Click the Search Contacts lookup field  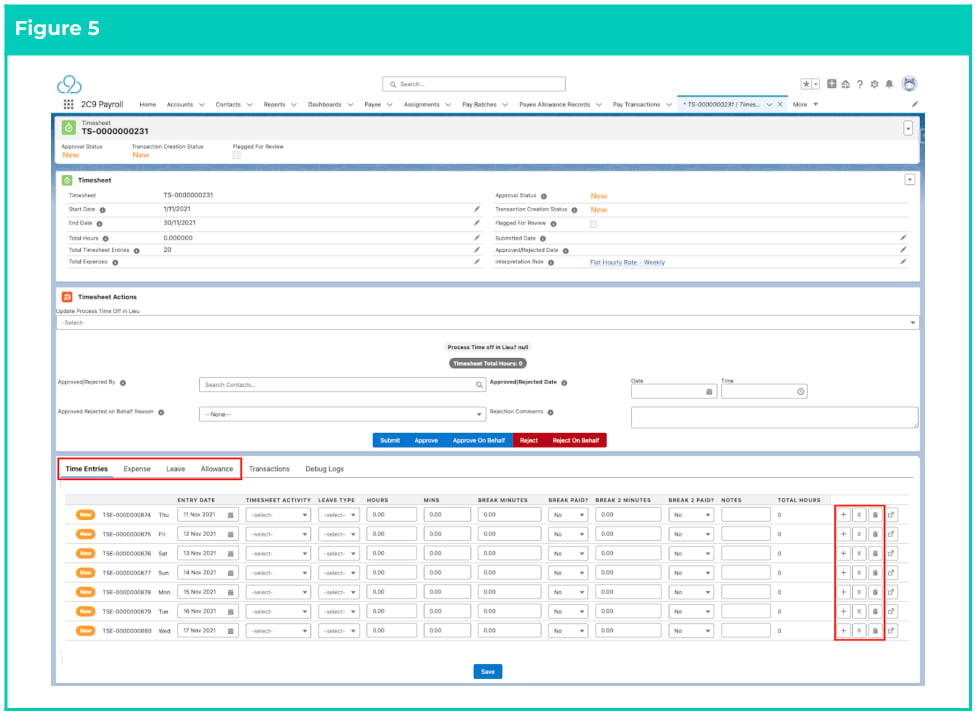pyautogui.click(x=342, y=385)
